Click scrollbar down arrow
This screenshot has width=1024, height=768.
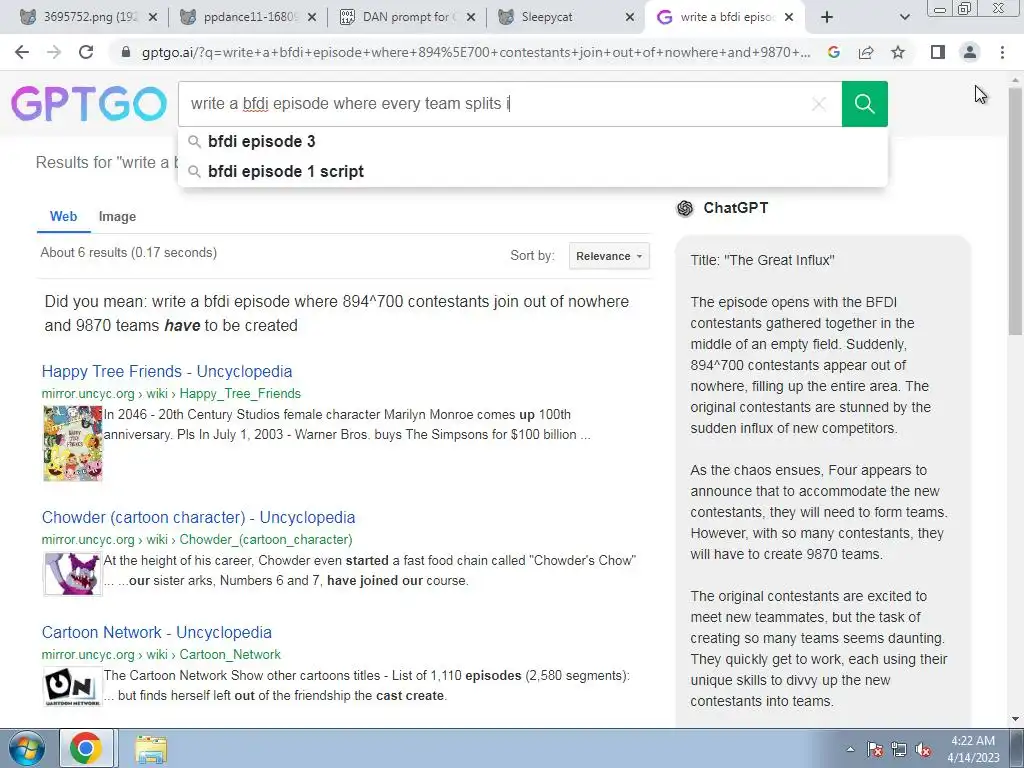(x=1016, y=719)
